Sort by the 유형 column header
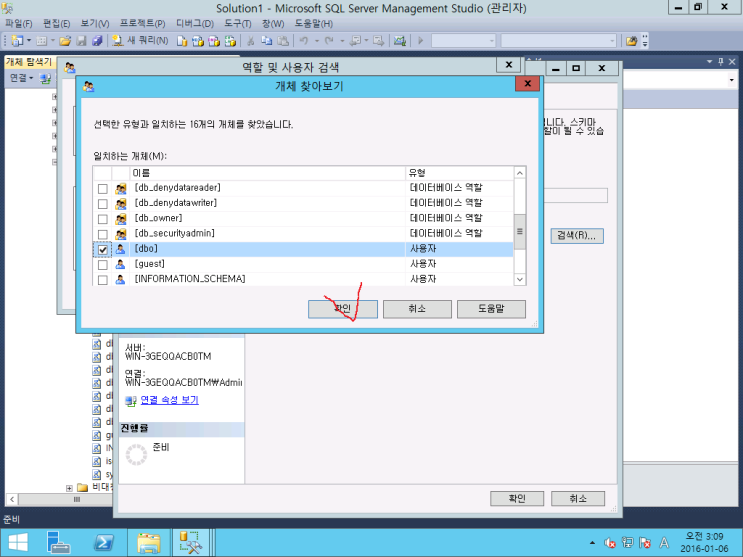 (460, 173)
